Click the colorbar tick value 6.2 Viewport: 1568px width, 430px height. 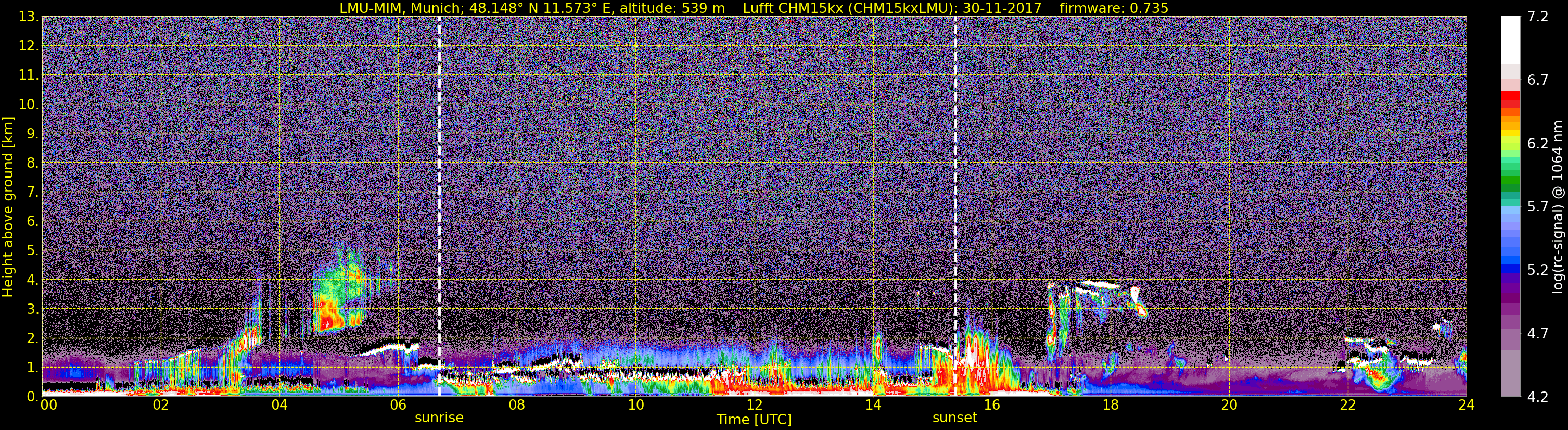pos(1538,143)
